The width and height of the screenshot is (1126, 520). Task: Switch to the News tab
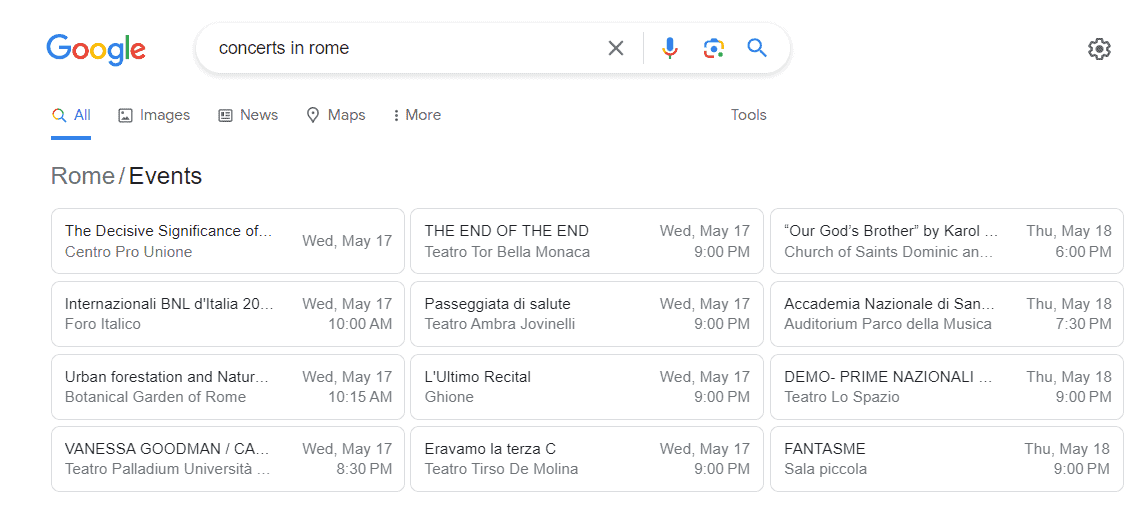[248, 116]
